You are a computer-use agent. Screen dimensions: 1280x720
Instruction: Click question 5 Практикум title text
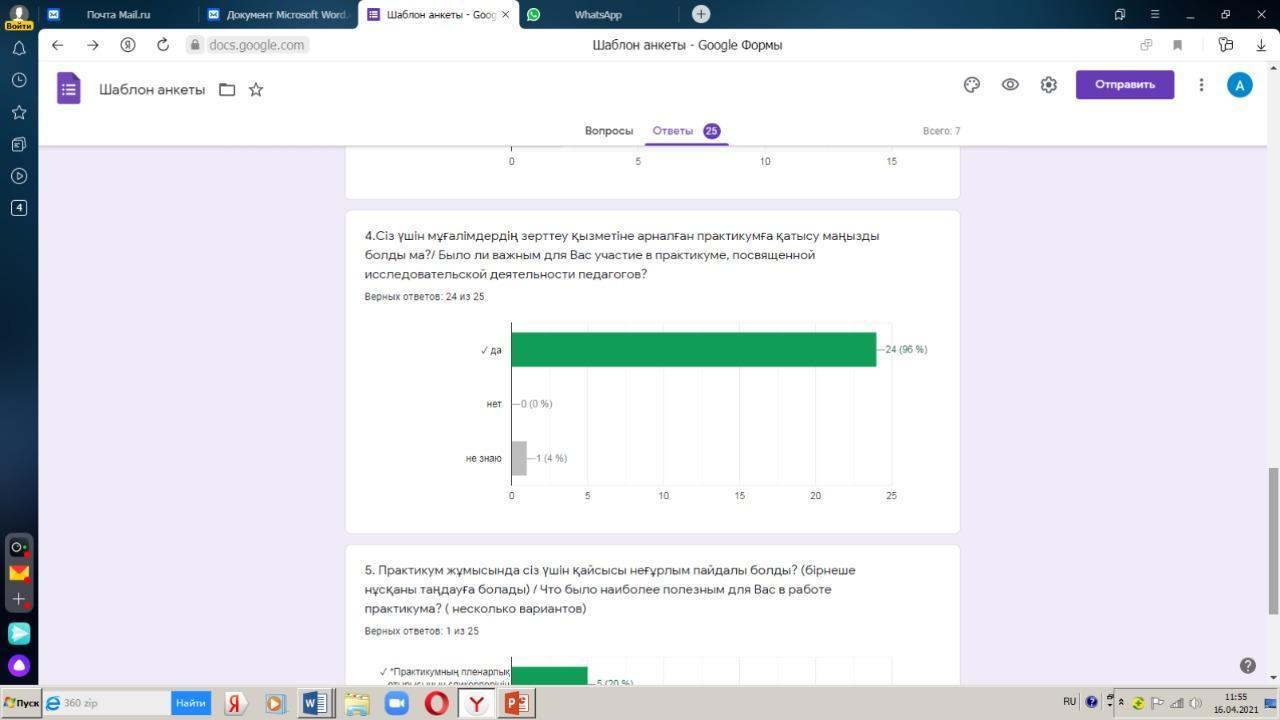pyautogui.click(x=610, y=589)
